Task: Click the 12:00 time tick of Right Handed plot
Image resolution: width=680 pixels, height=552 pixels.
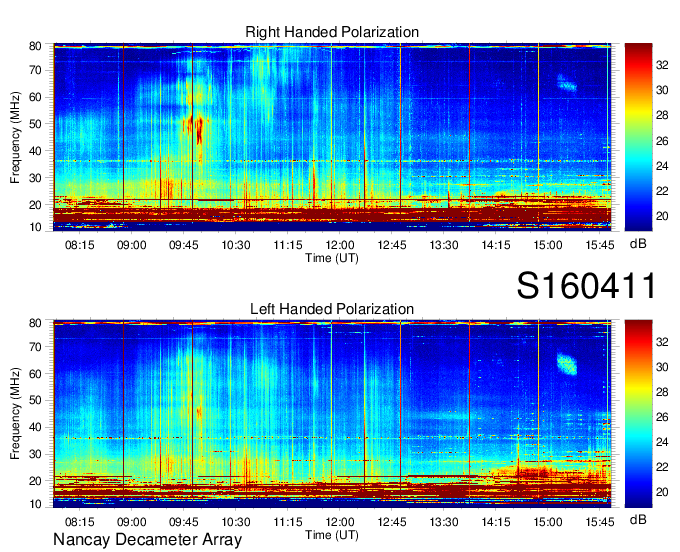Action: click(340, 245)
